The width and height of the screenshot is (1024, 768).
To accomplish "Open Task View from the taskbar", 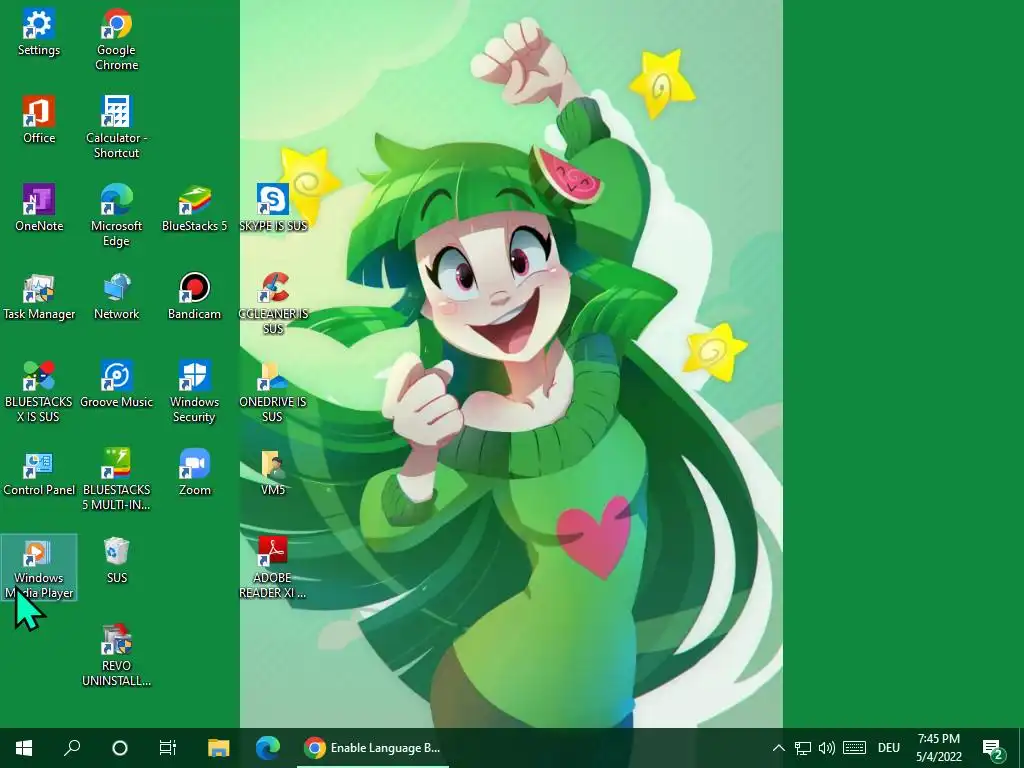I will pos(168,748).
